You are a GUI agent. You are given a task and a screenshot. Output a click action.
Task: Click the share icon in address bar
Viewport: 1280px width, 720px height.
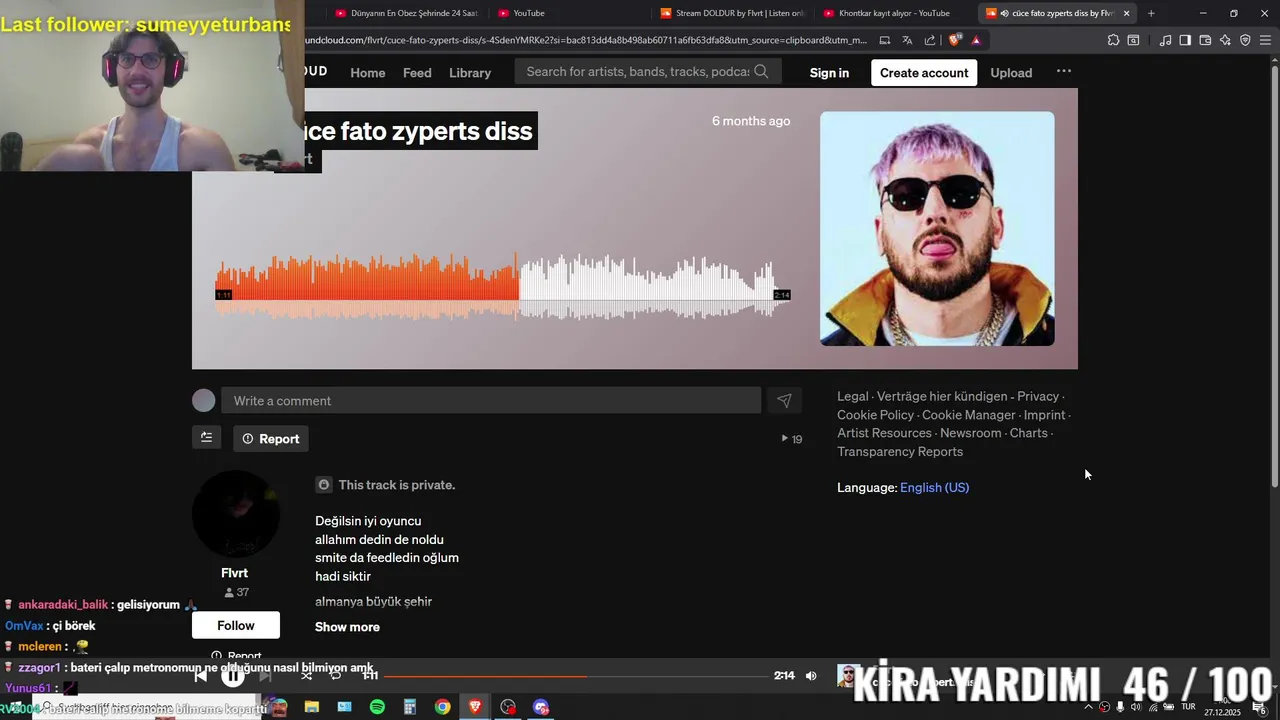tap(930, 40)
